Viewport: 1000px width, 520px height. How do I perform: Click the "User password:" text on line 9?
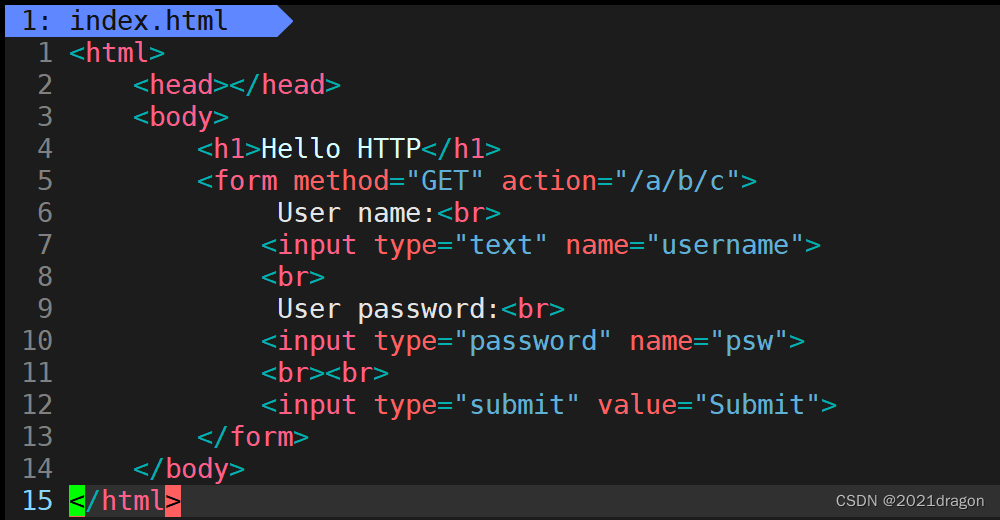pyautogui.click(x=388, y=309)
